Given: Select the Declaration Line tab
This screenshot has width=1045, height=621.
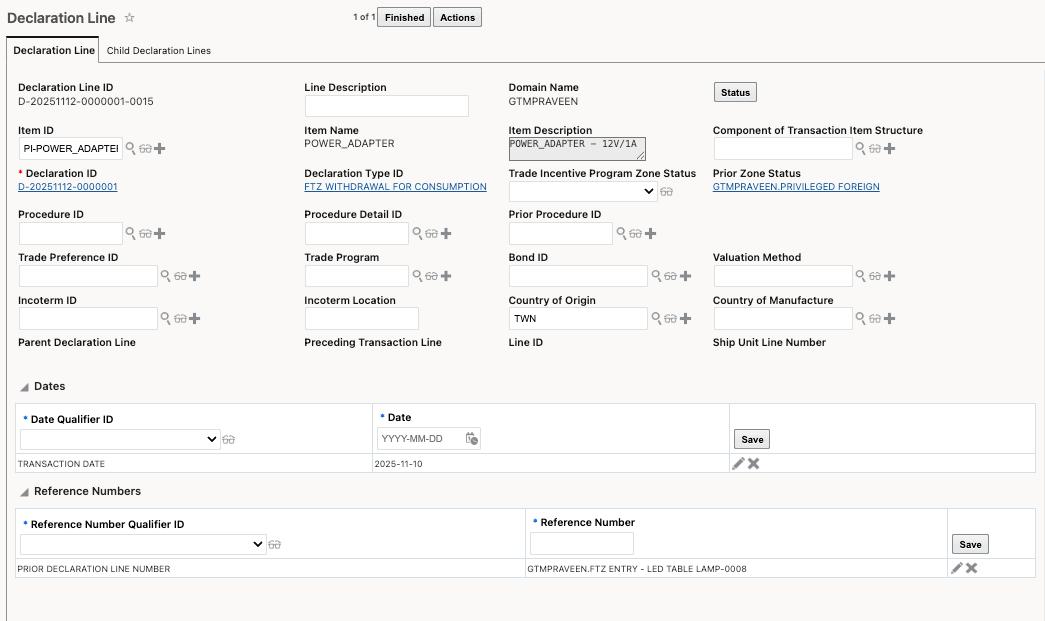Looking at the screenshot, I should click(x=54, y=51).
